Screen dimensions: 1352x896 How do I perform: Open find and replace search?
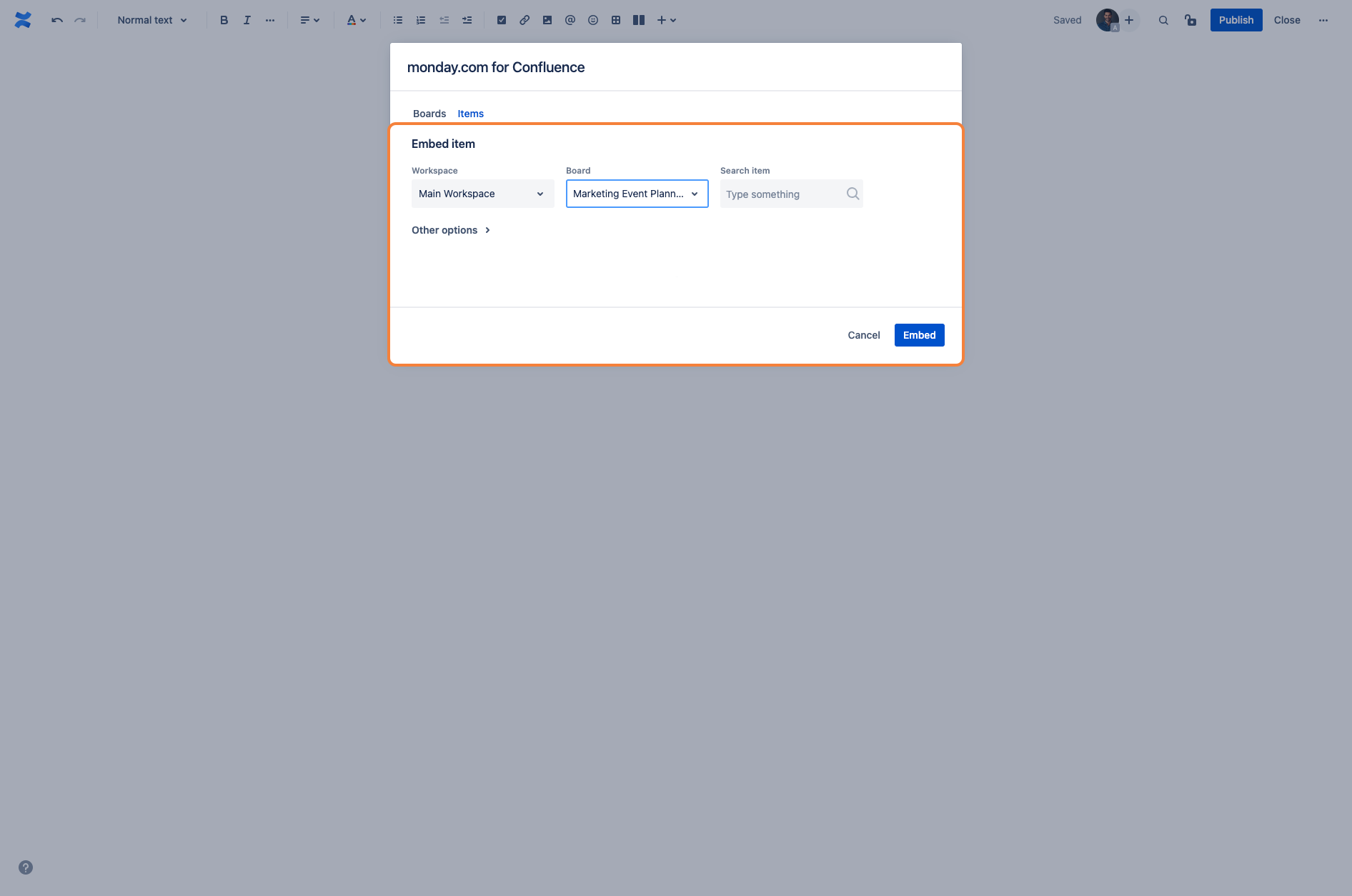coord(1163,20)
